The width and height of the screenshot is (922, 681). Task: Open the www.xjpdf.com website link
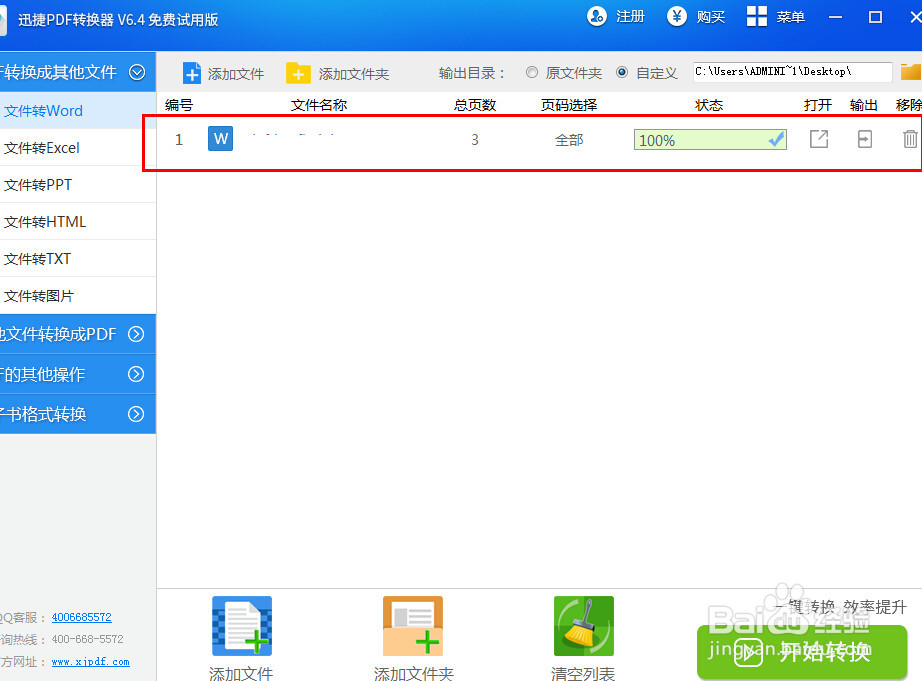91,662
